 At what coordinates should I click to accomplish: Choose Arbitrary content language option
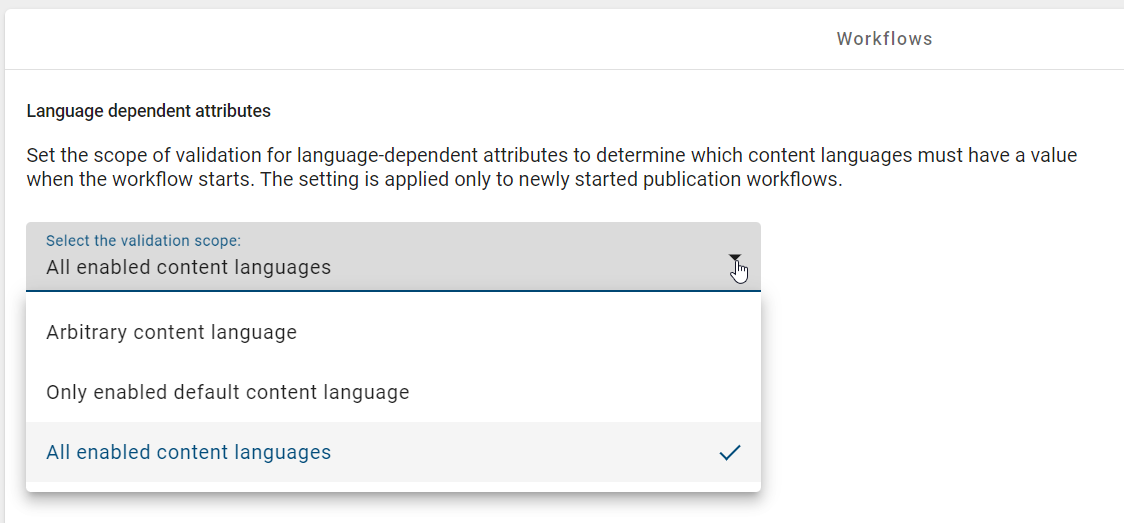[393, 332]
